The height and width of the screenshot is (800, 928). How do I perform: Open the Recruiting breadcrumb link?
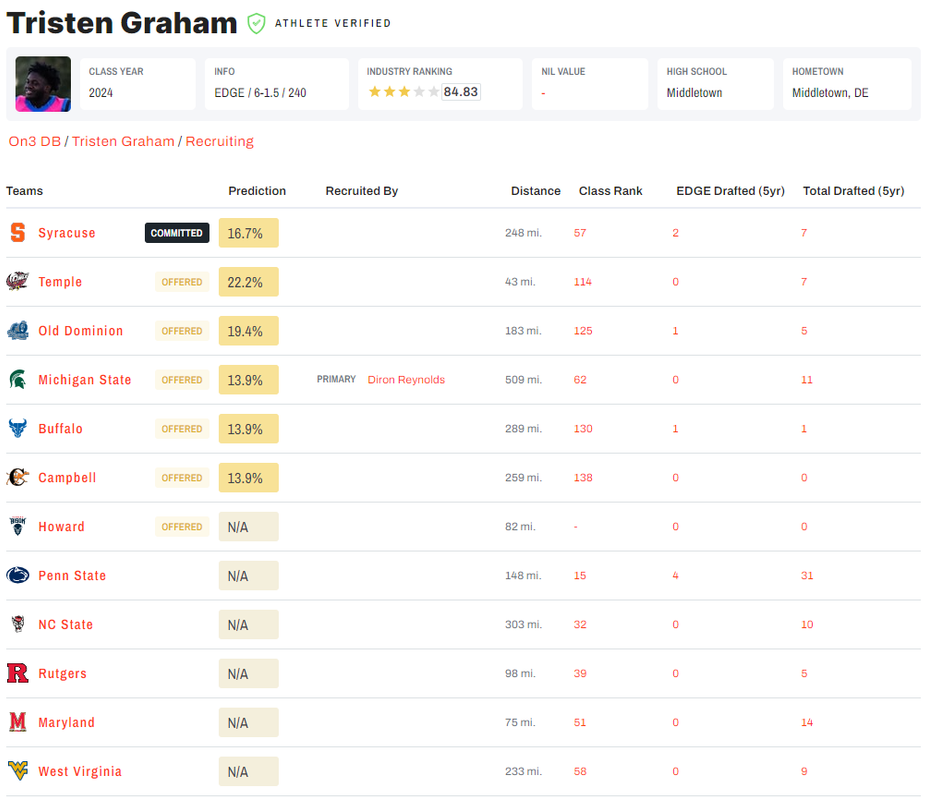(x=220, y=141)
